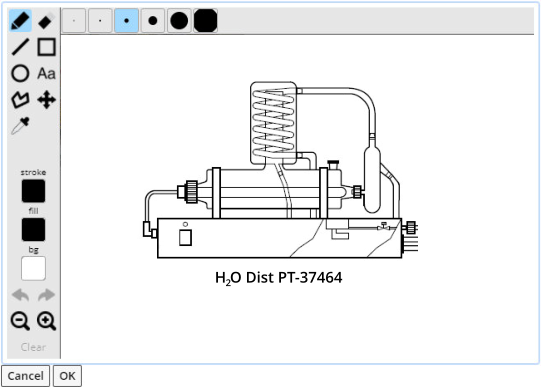542x389 pixels.
Task: Pick the circle shape tool
Action: pyautogui.click(x=20, y=73)
